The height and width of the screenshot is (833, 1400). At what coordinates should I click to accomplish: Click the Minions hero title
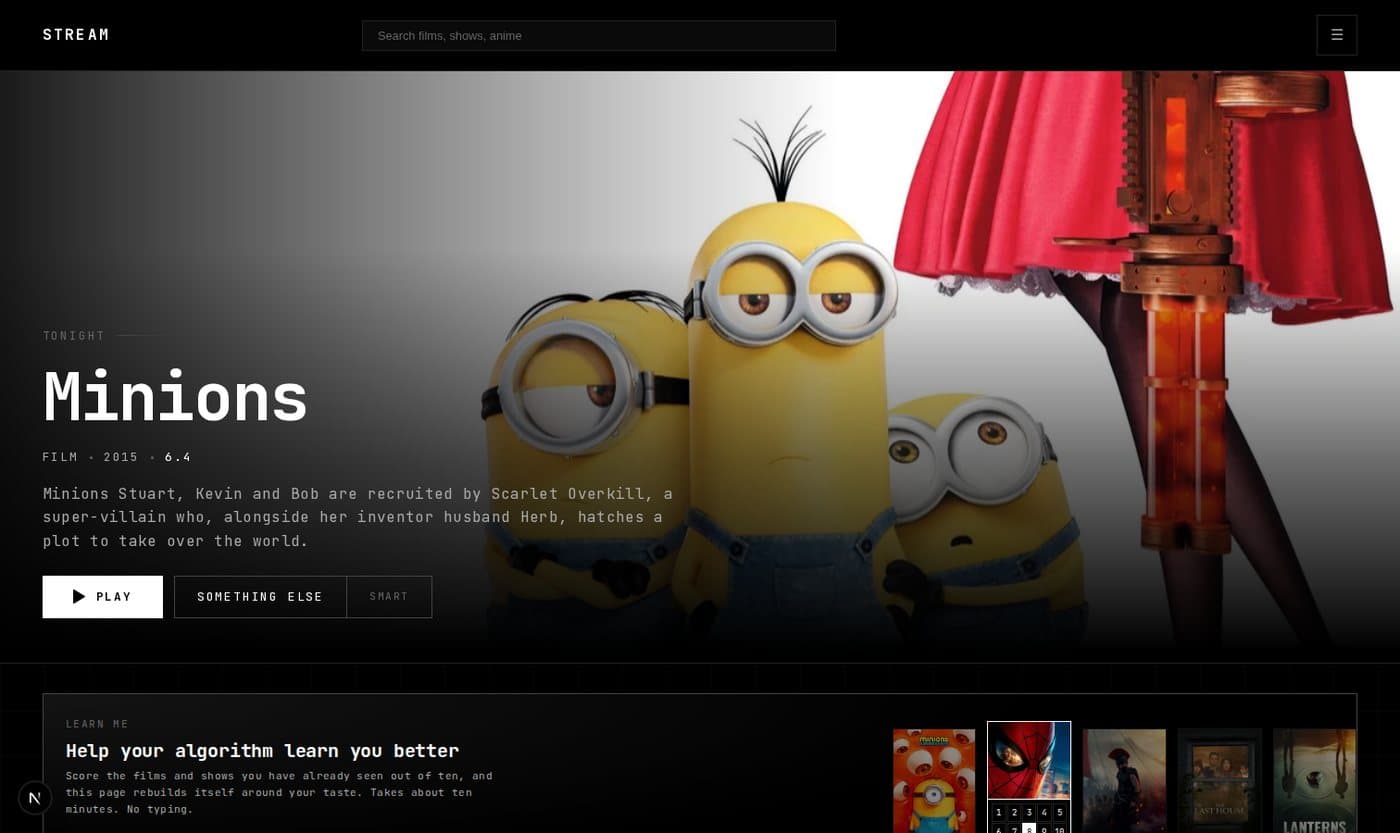click(x=175, y=397)
